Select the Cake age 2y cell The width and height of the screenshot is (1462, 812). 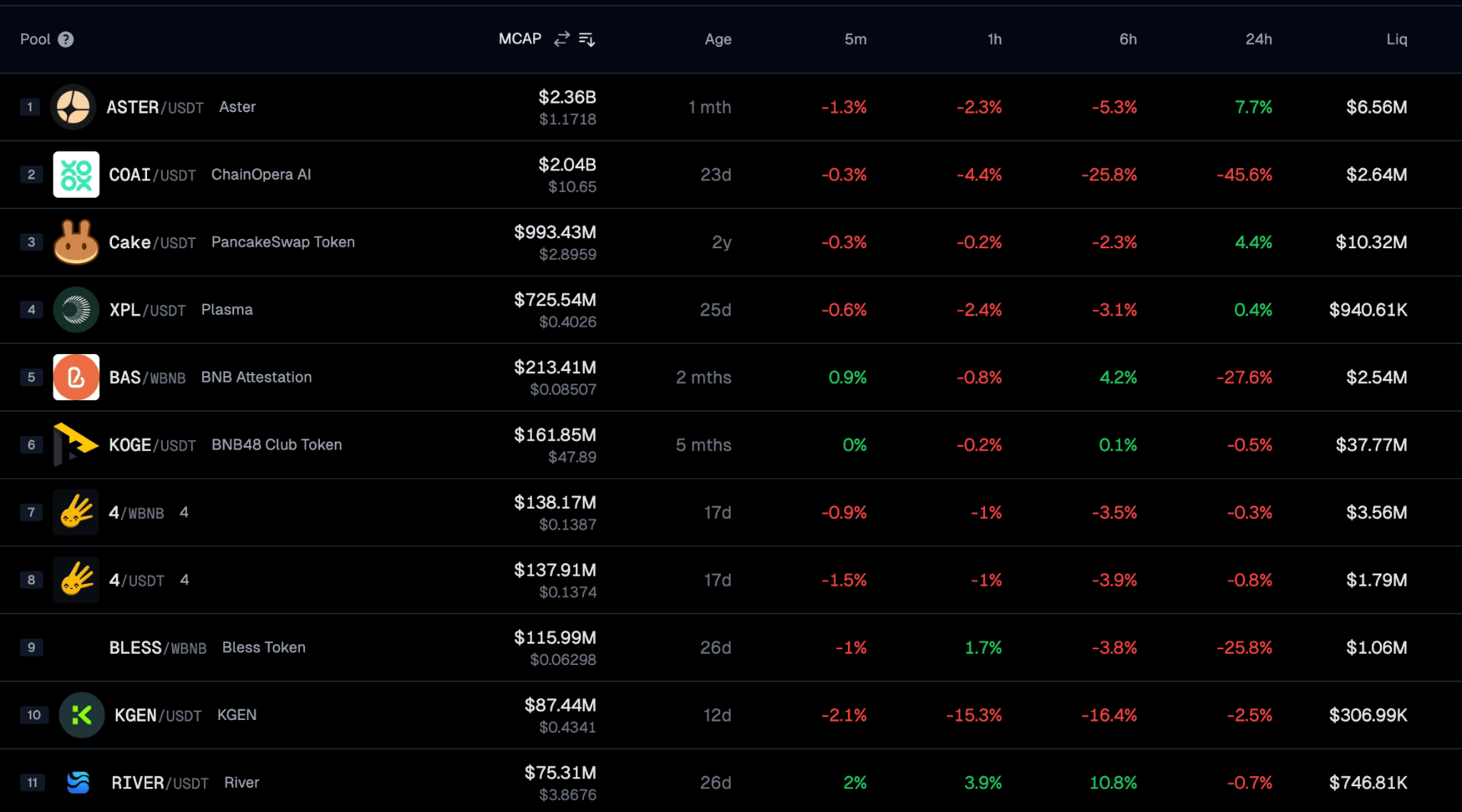(722, 243)
